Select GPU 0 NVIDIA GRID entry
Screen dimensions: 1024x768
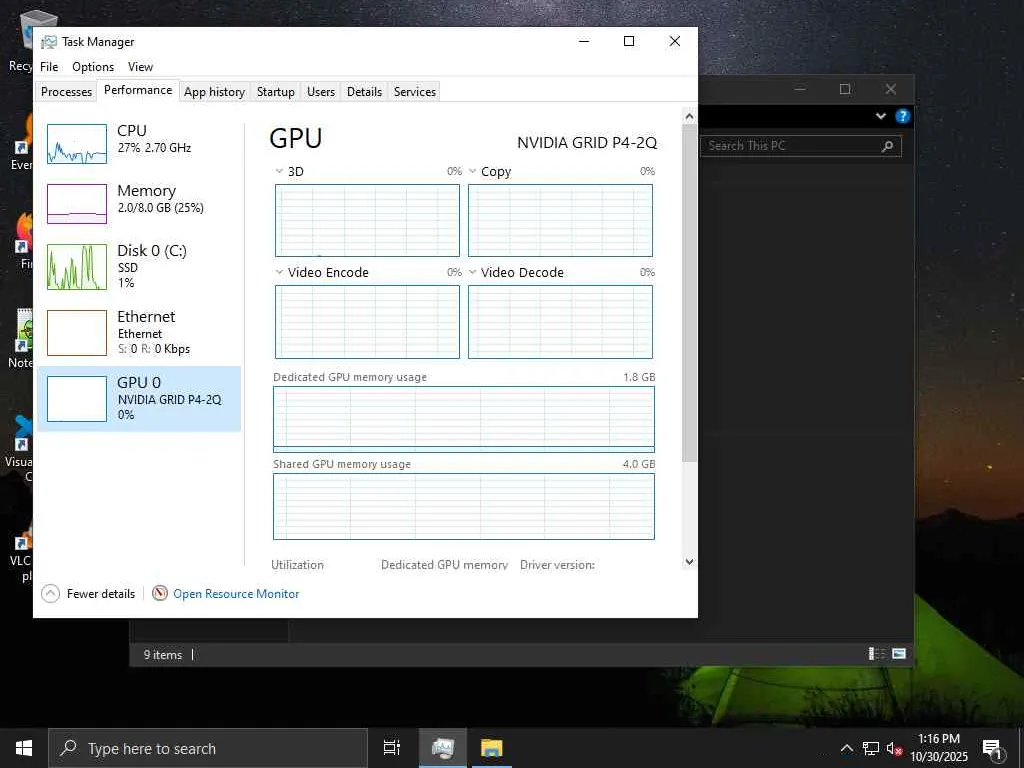[138, 398]
